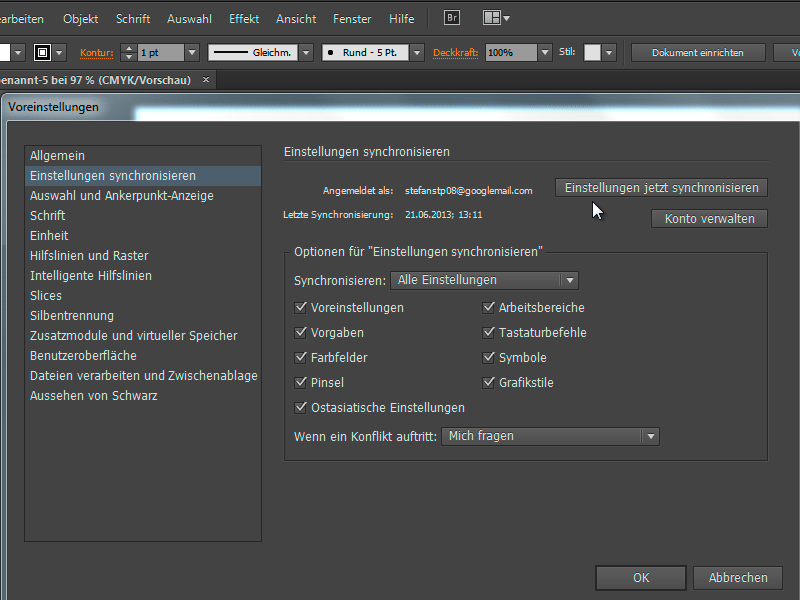800x600 pixels.
Task: Open the Kontur stroke weight dropdown arrow
Action: coord(192,53)
